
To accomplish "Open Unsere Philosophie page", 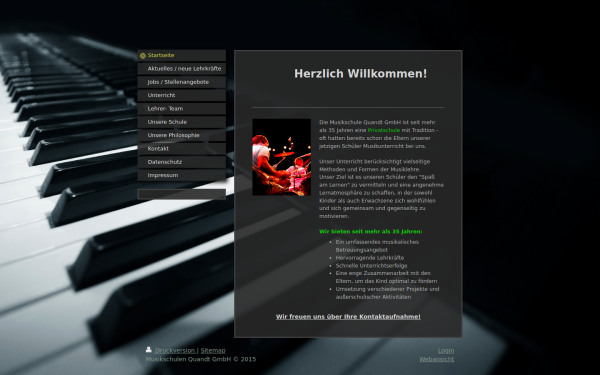I will coord(181,135).
